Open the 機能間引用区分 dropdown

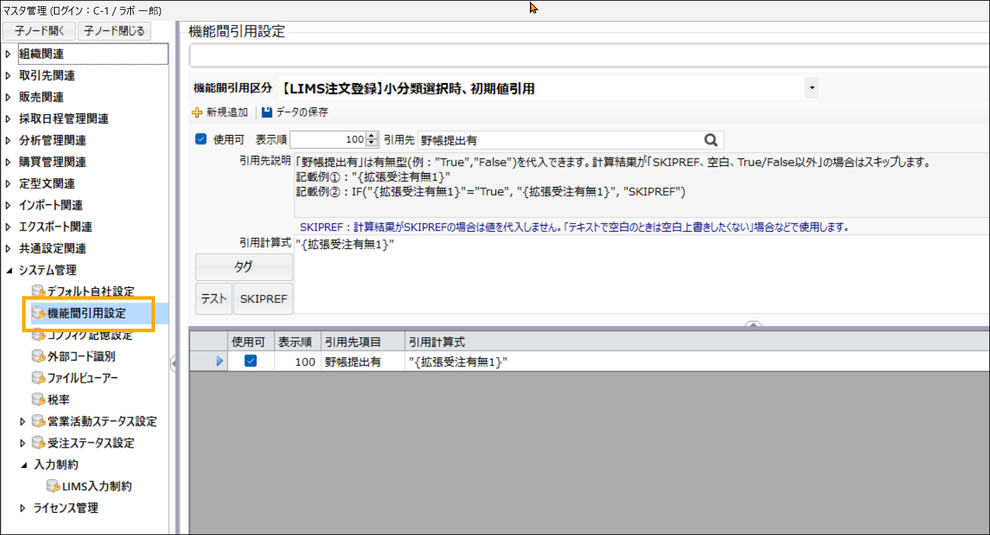(x=812, y=88)
